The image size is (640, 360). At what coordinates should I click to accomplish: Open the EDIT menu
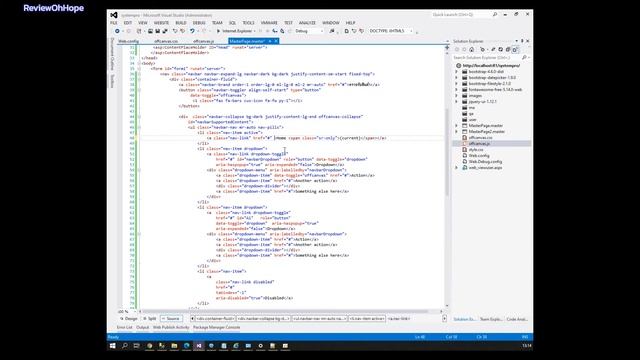click(128, 23)
